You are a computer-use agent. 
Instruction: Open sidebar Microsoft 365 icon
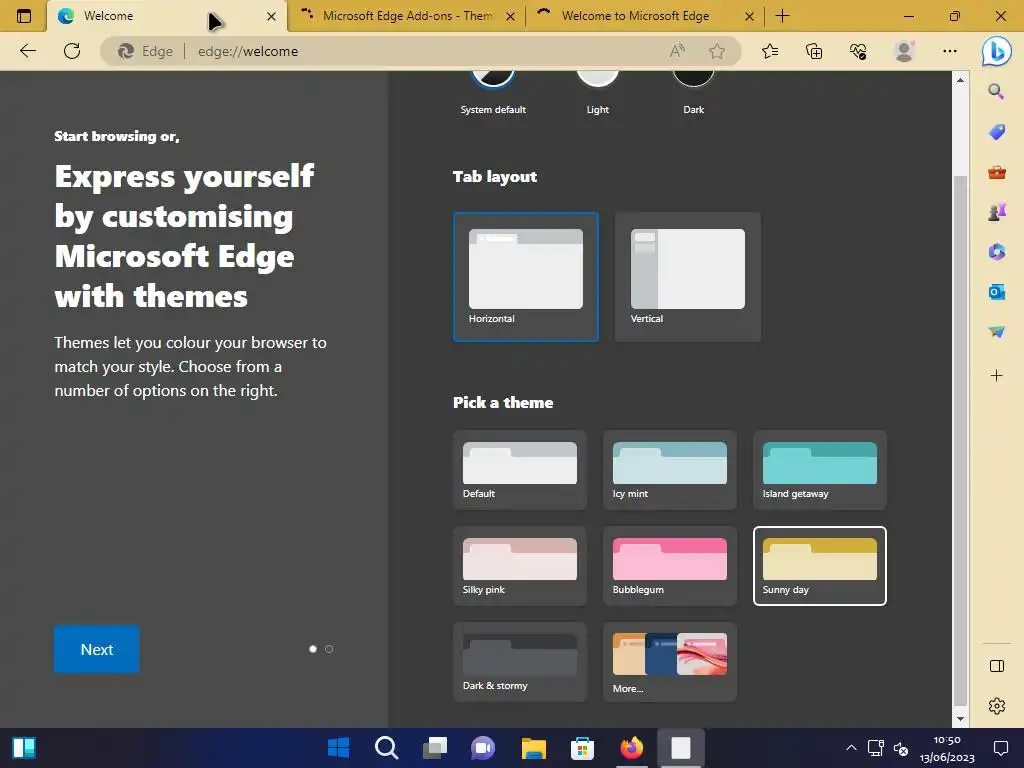click(996, 252)
